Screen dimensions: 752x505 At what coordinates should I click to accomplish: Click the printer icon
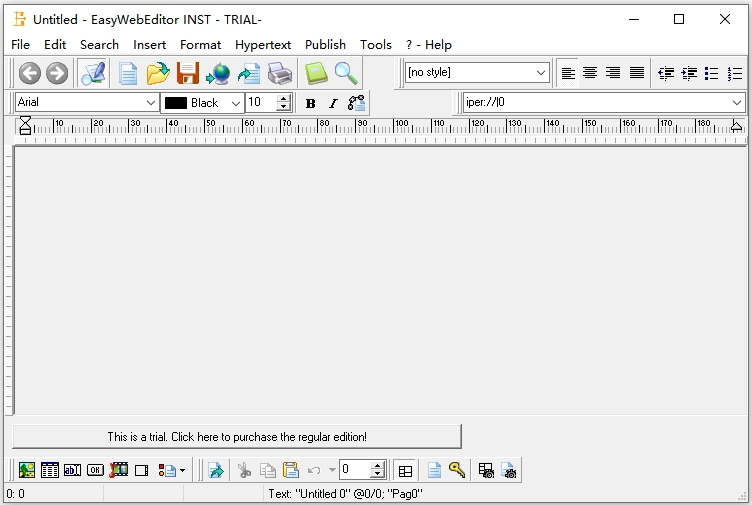279,73
